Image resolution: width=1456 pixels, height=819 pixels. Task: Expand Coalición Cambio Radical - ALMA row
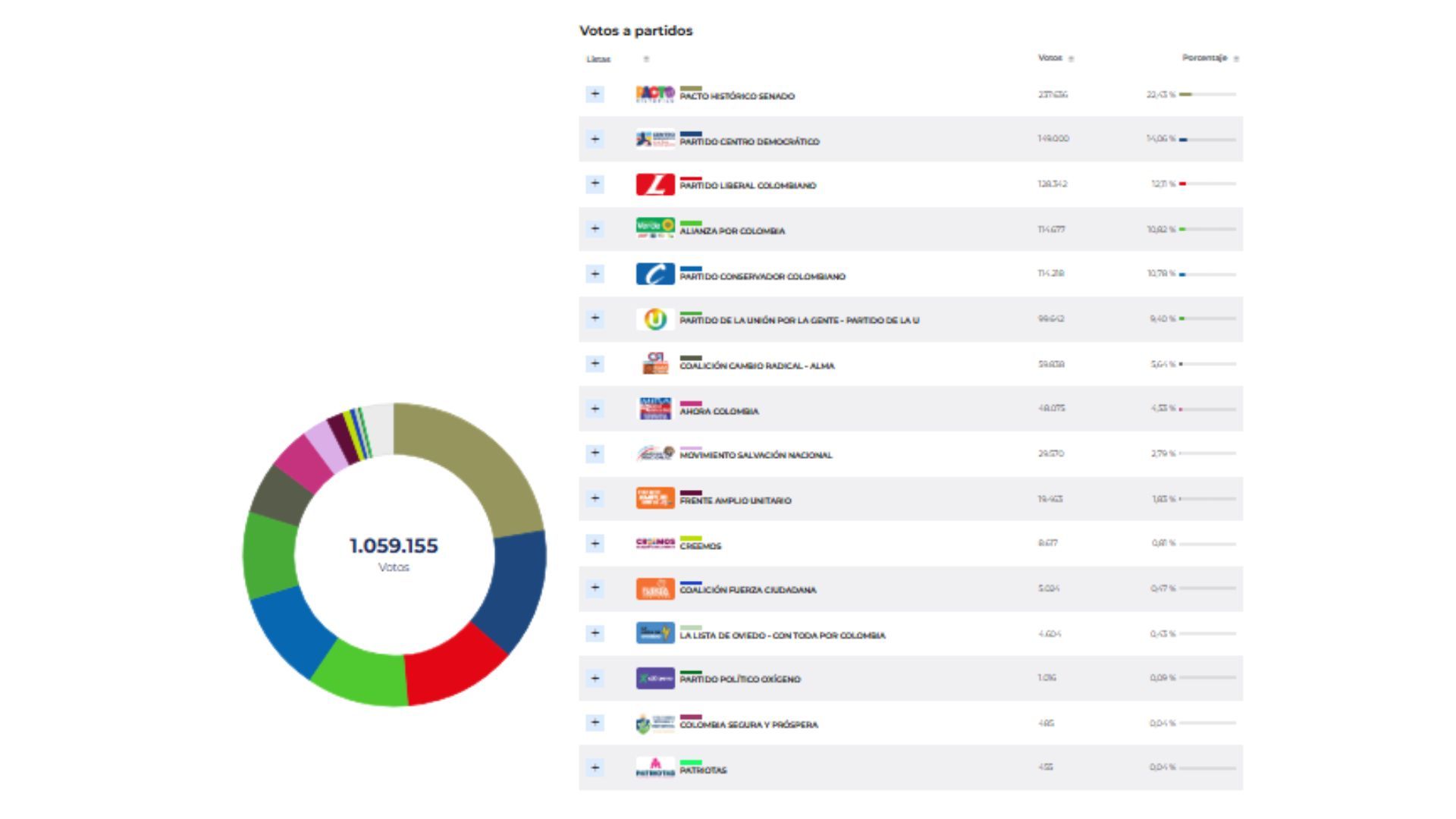pyautogui.click(x=595, y=363)
